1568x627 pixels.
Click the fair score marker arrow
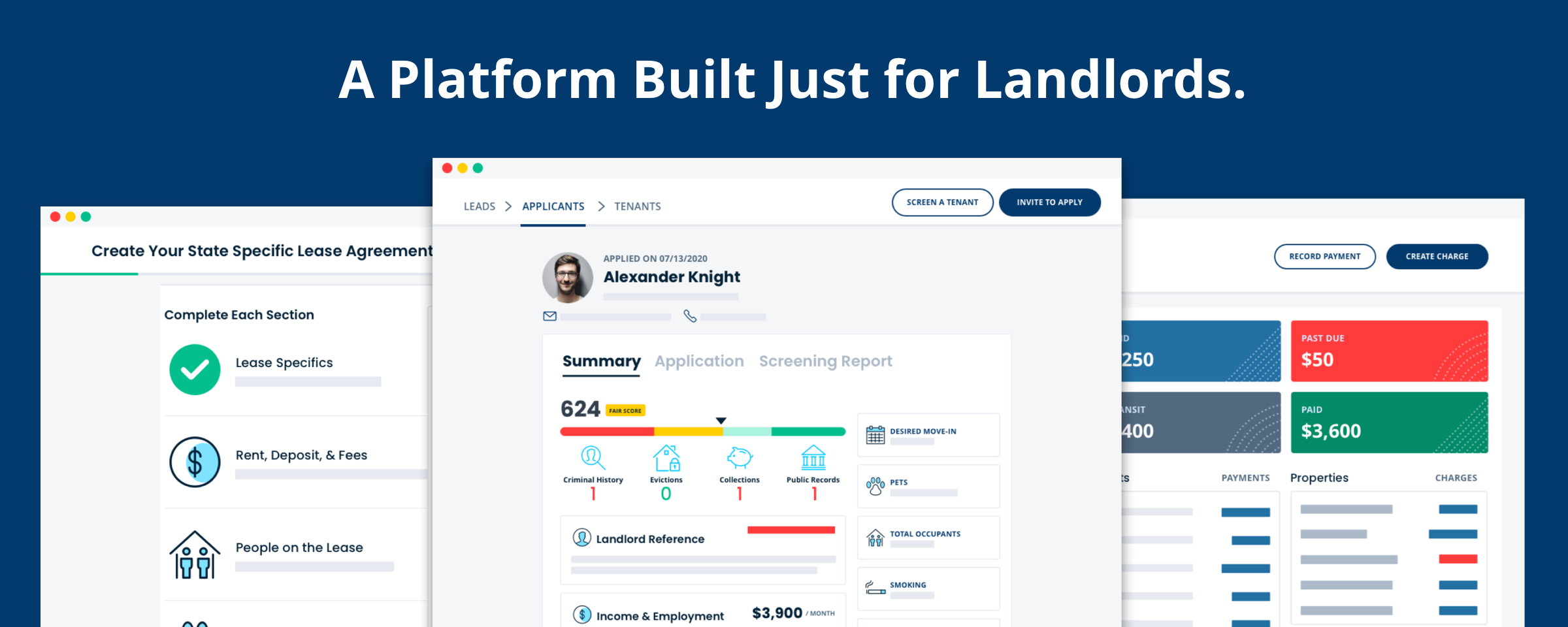pos(721,421)
